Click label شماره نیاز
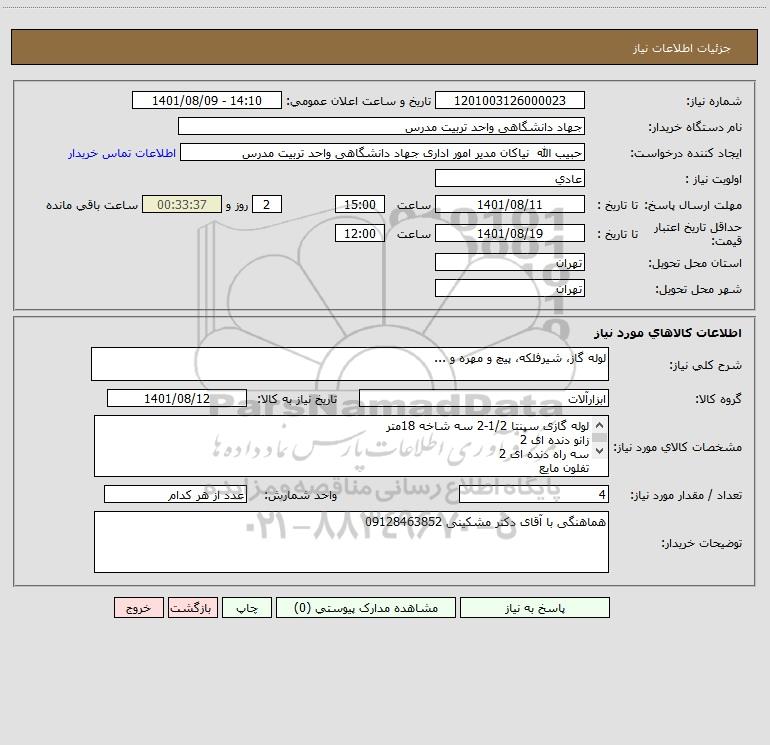 [x=714, y=101]
